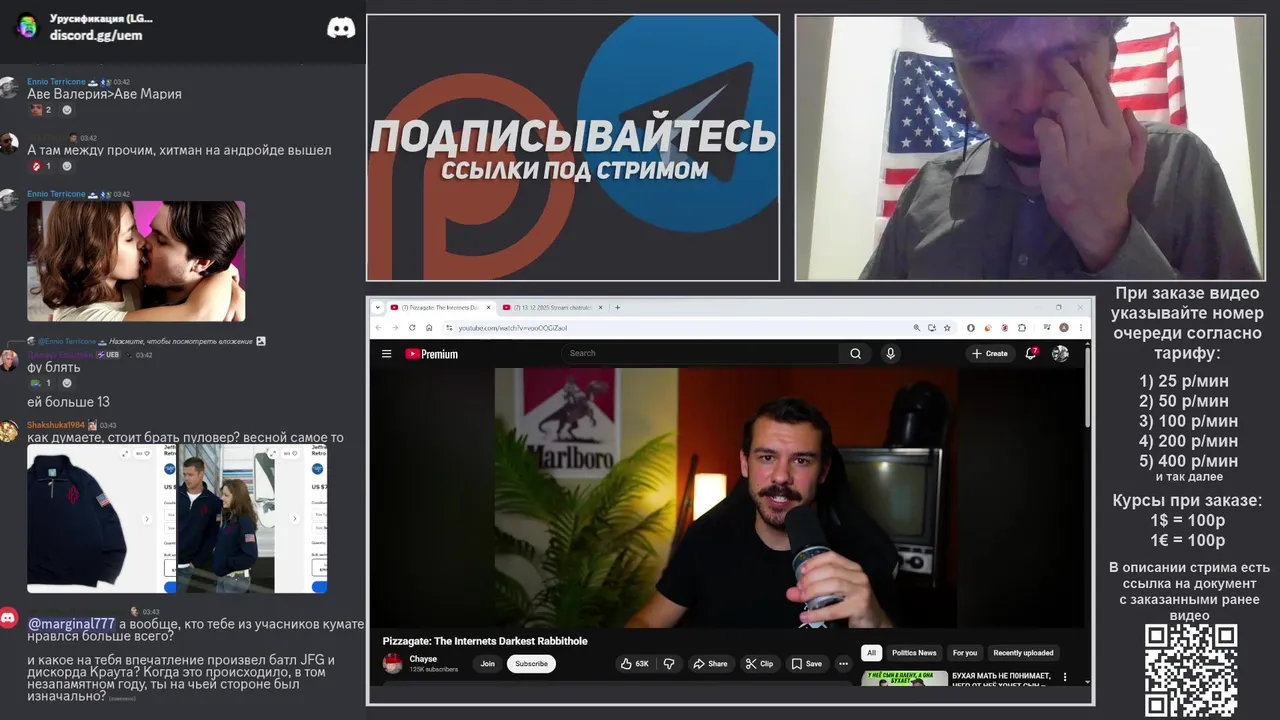Click the @marginal777 mention in chat
Screen dimensions: 1280x720
coord(71,624)
